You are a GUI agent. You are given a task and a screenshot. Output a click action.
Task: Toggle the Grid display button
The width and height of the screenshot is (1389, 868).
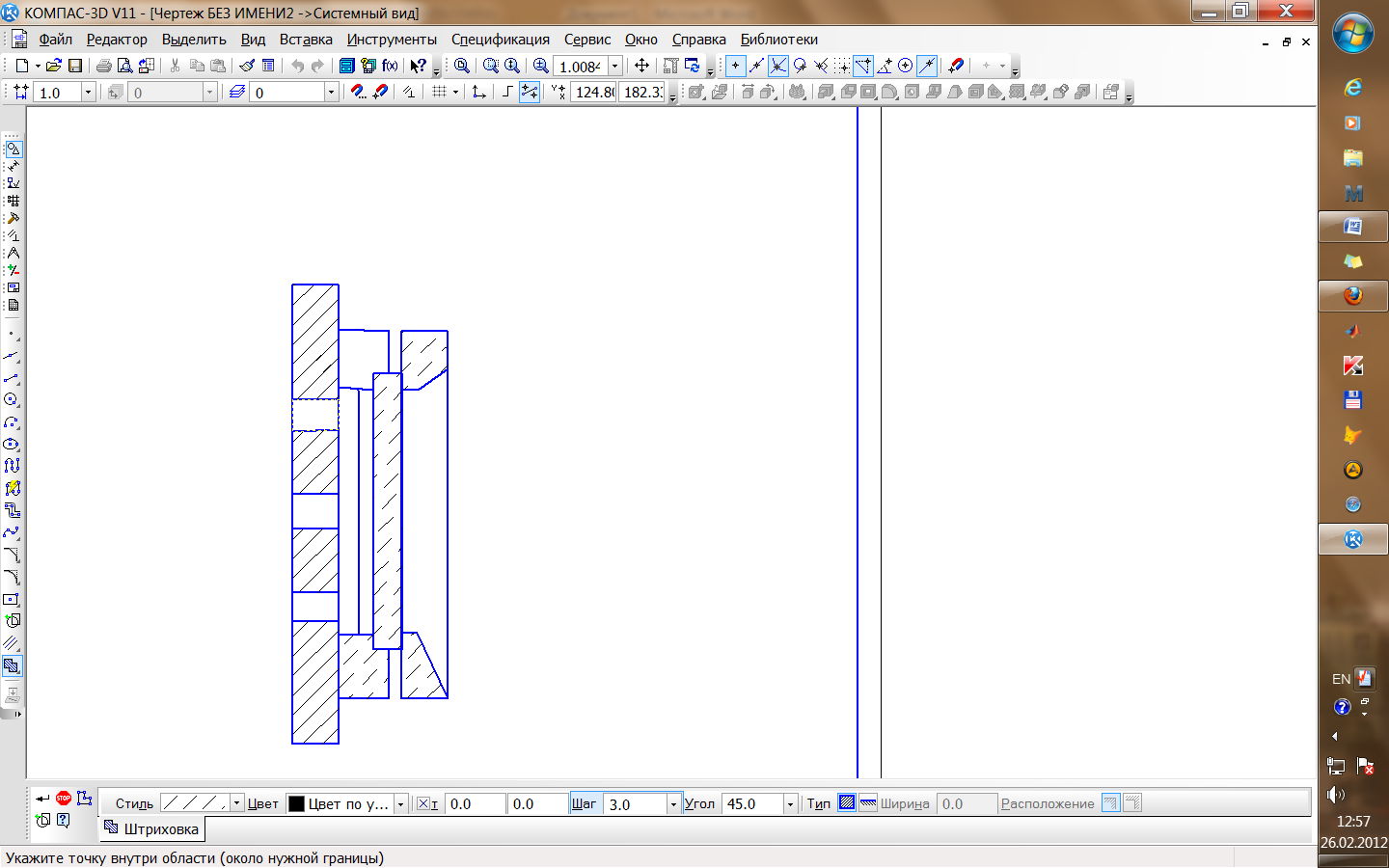click(x=439, y=92)
